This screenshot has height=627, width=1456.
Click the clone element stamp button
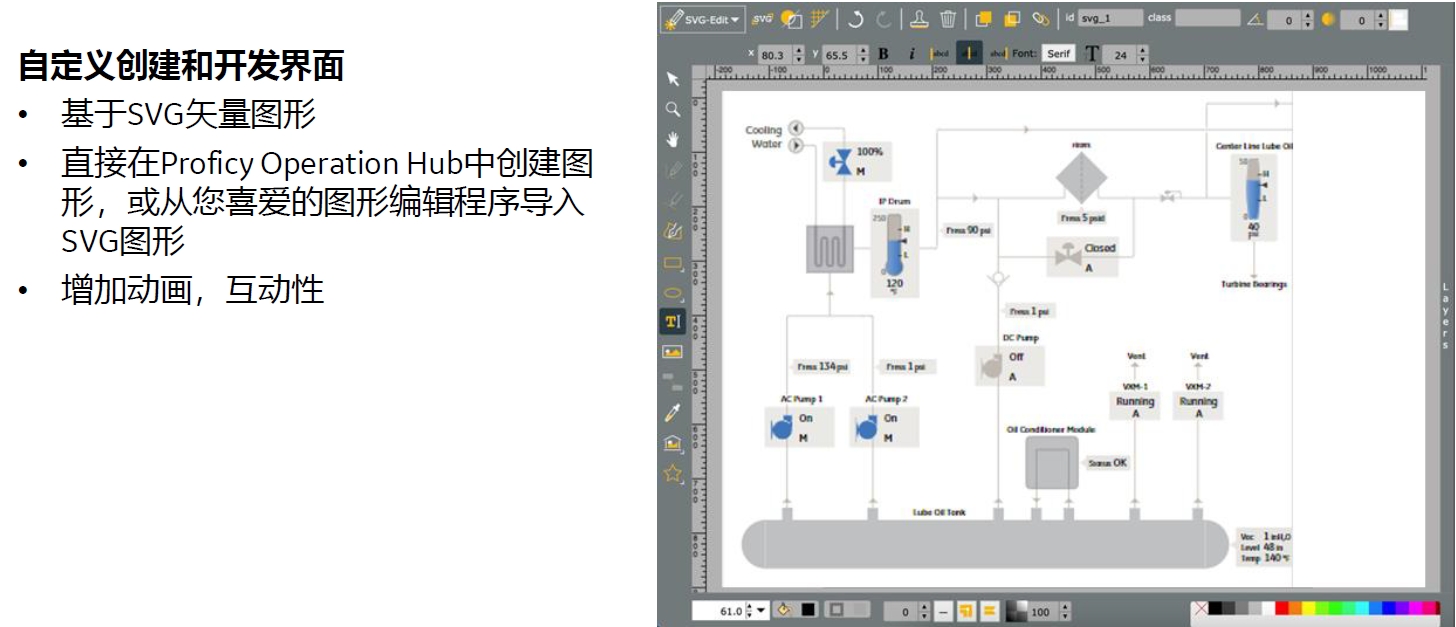918,19
